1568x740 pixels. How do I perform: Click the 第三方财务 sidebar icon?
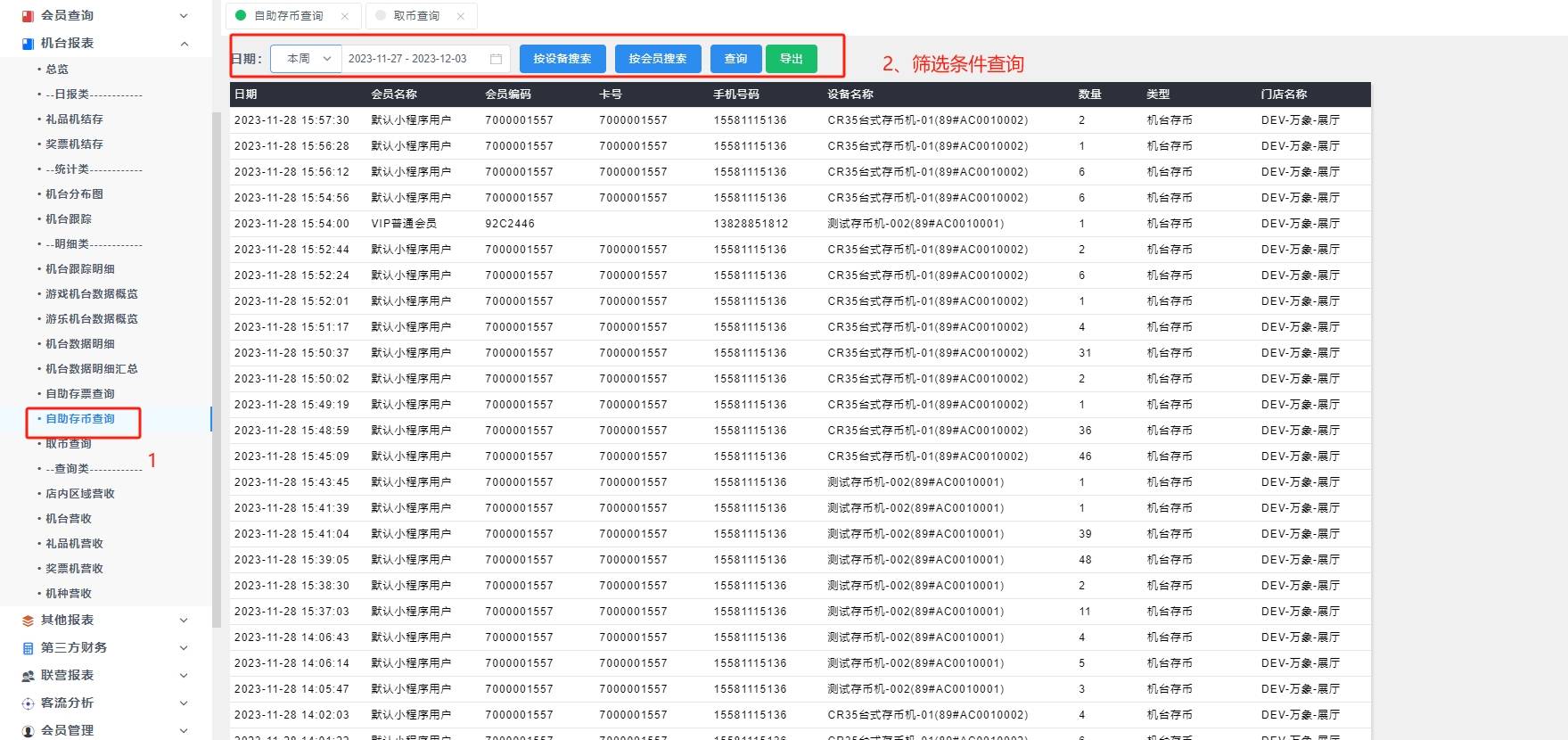pos(28,648)
